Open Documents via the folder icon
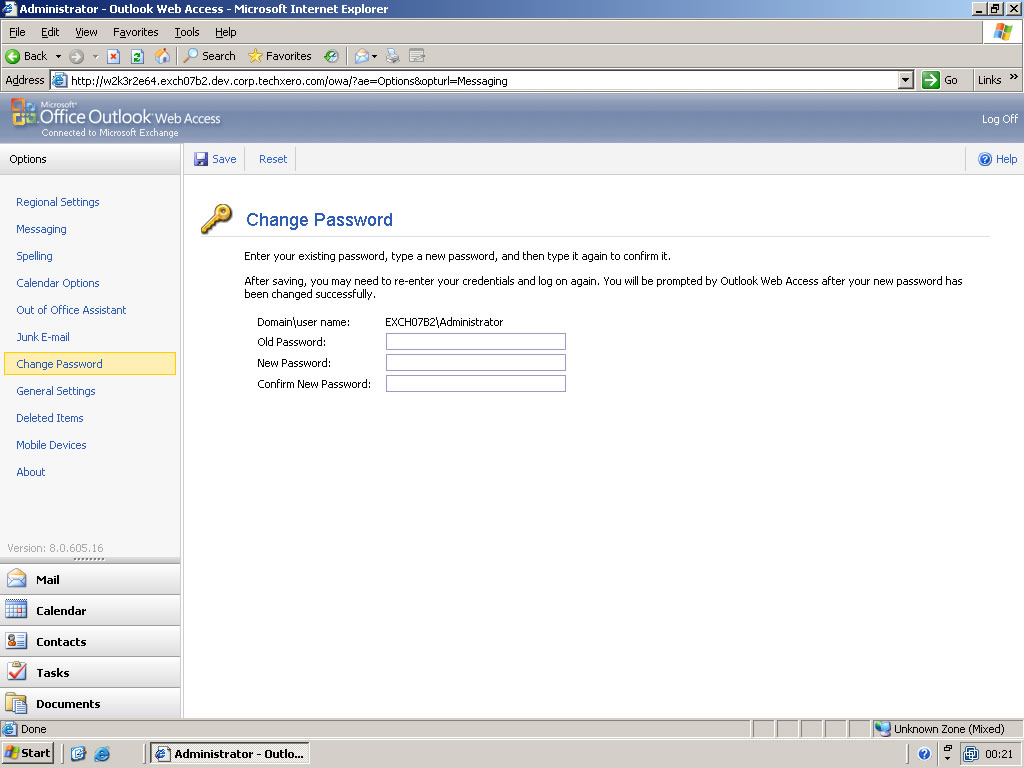This screenshot has width=1024, height=768. coord(17,703)
